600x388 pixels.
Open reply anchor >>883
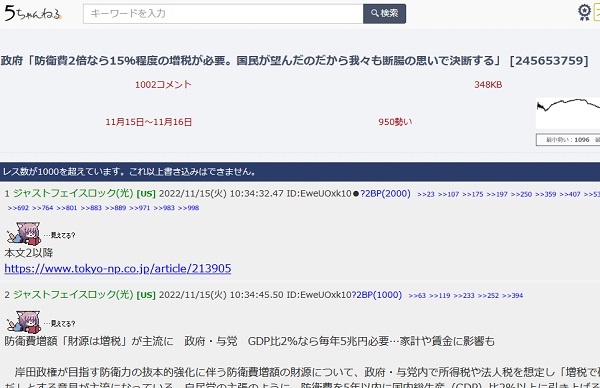(x=91, y=208)
